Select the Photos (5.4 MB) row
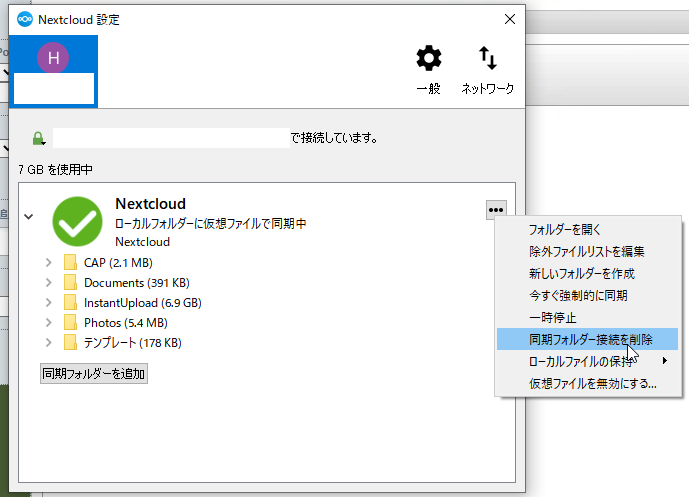Screen dimensions: 689x497 (x=126, y=323)
